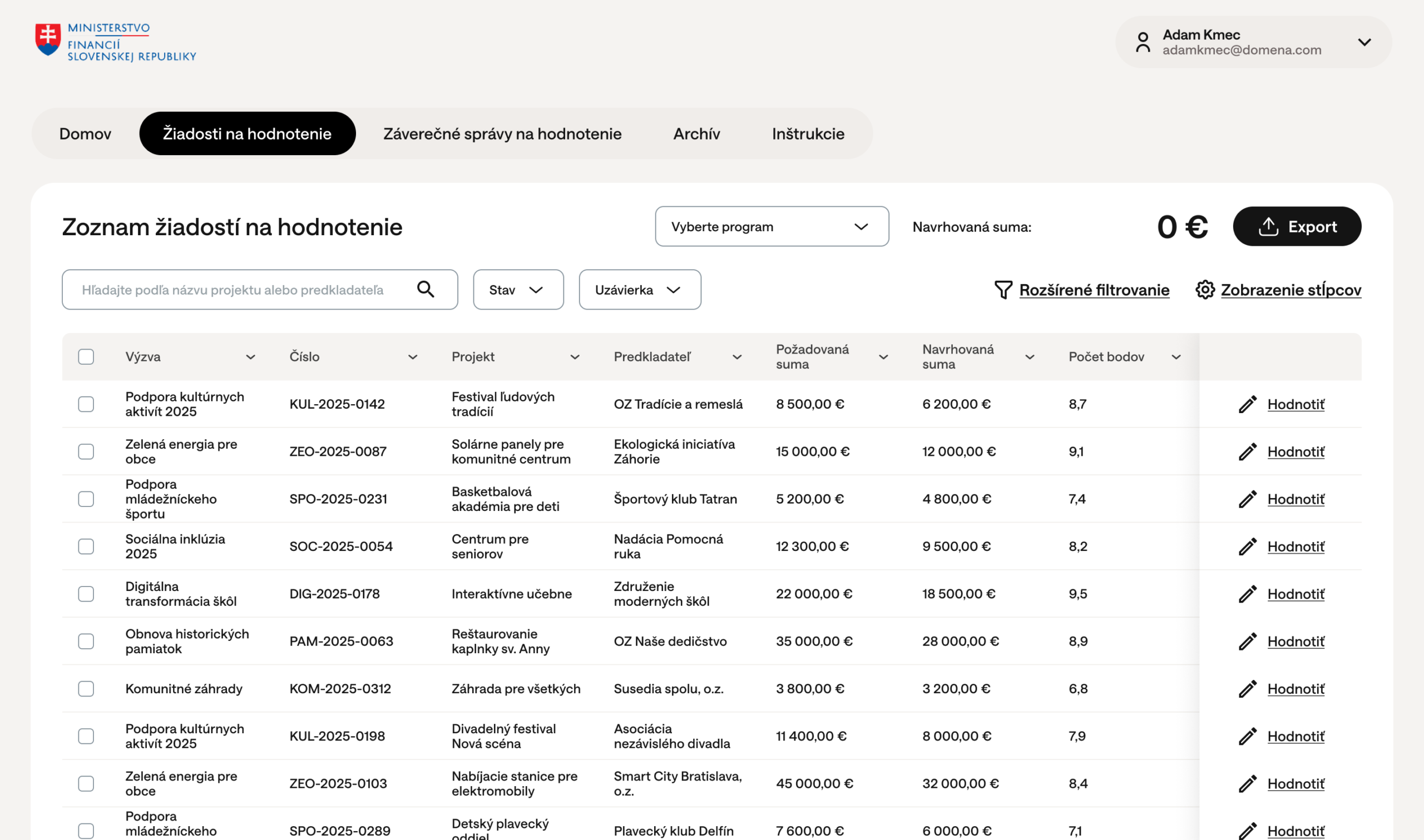Image resolution: width=1424 pixels, height=840 pixels.
Task: Click the cell ZEO-2025-0087
Action: click(x=338, y=452)
